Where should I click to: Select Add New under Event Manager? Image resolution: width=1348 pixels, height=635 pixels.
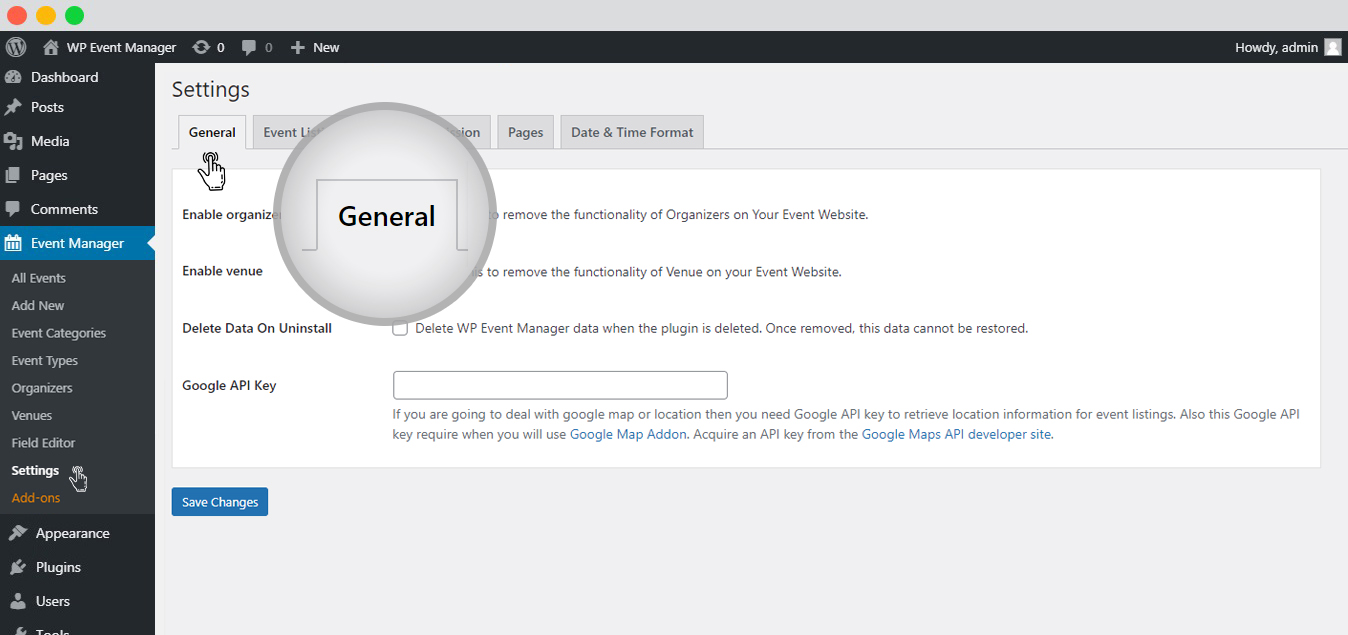tap(38, 305)
